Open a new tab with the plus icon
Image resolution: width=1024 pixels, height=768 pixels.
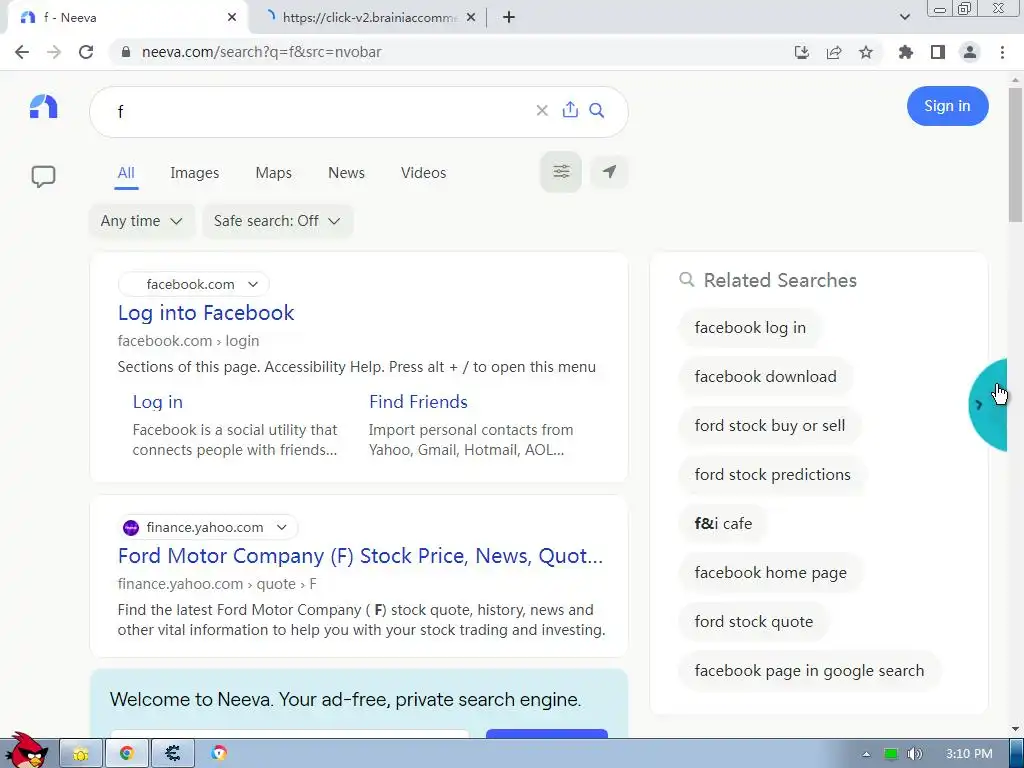[x=509, y=18]
